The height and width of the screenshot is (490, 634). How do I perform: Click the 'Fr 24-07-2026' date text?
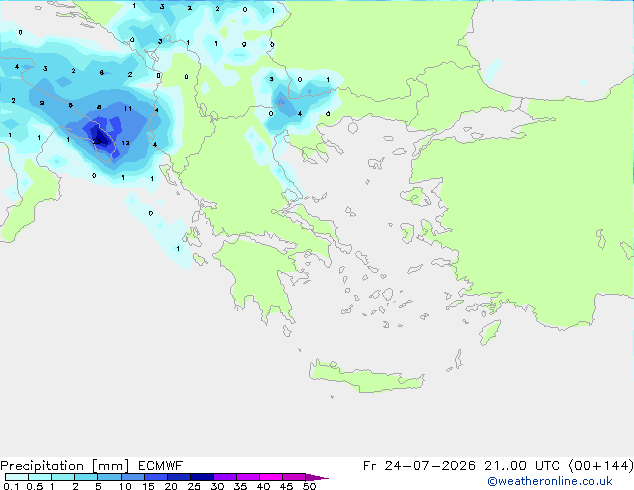419,466
